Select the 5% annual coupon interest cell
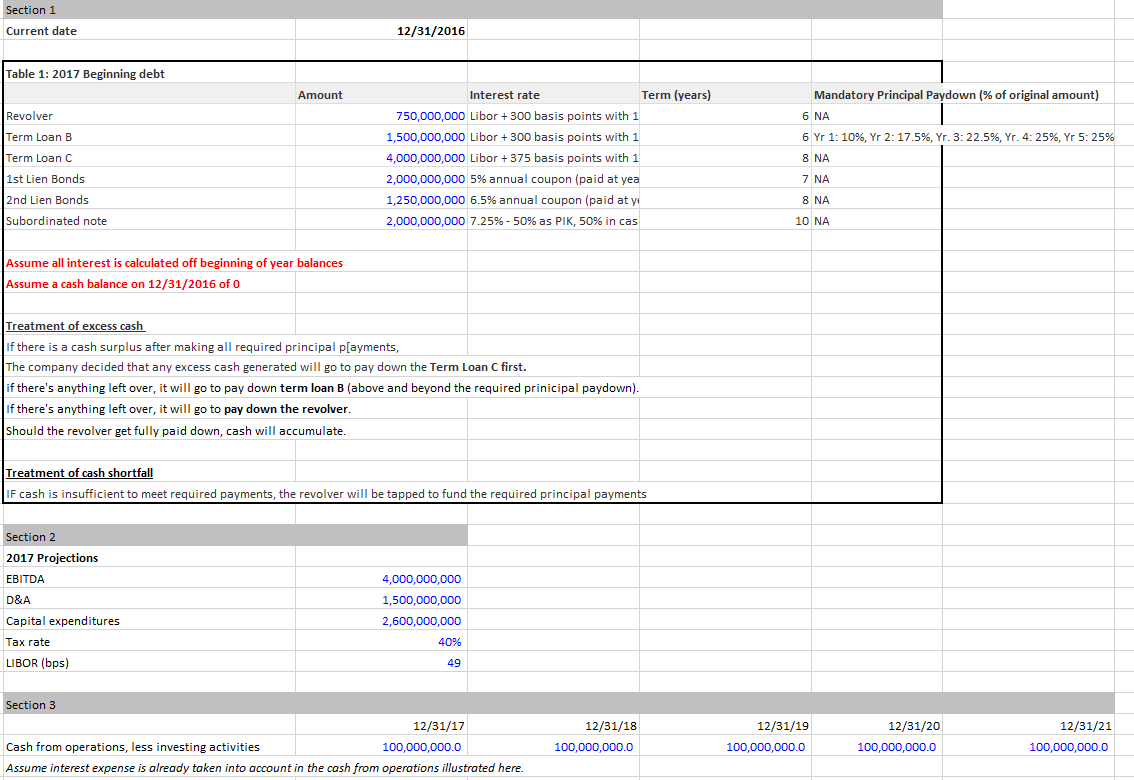The height and width of the screenshot is (780, 1134). coord(554,179)
